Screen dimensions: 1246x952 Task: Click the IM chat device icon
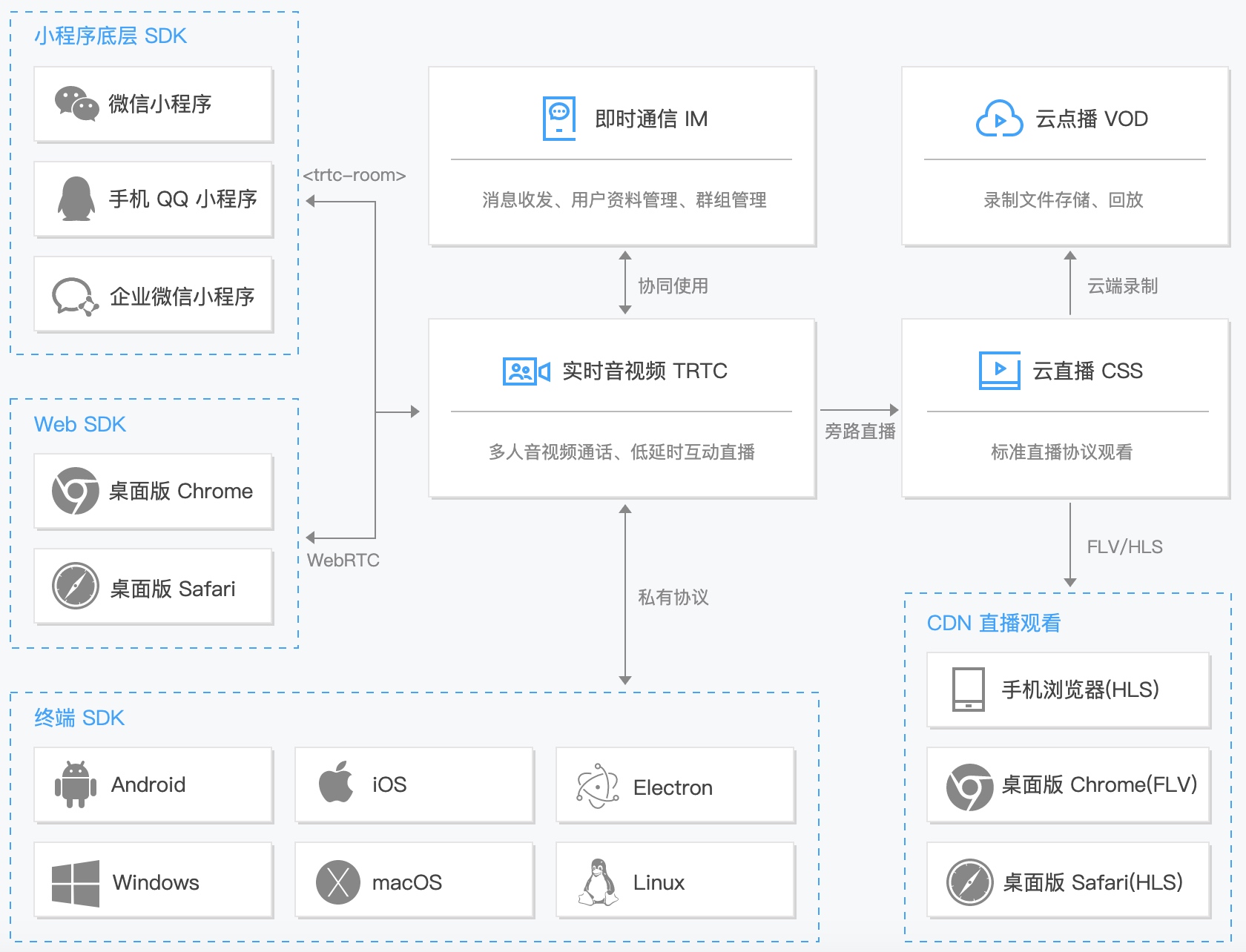coord(559,119)
